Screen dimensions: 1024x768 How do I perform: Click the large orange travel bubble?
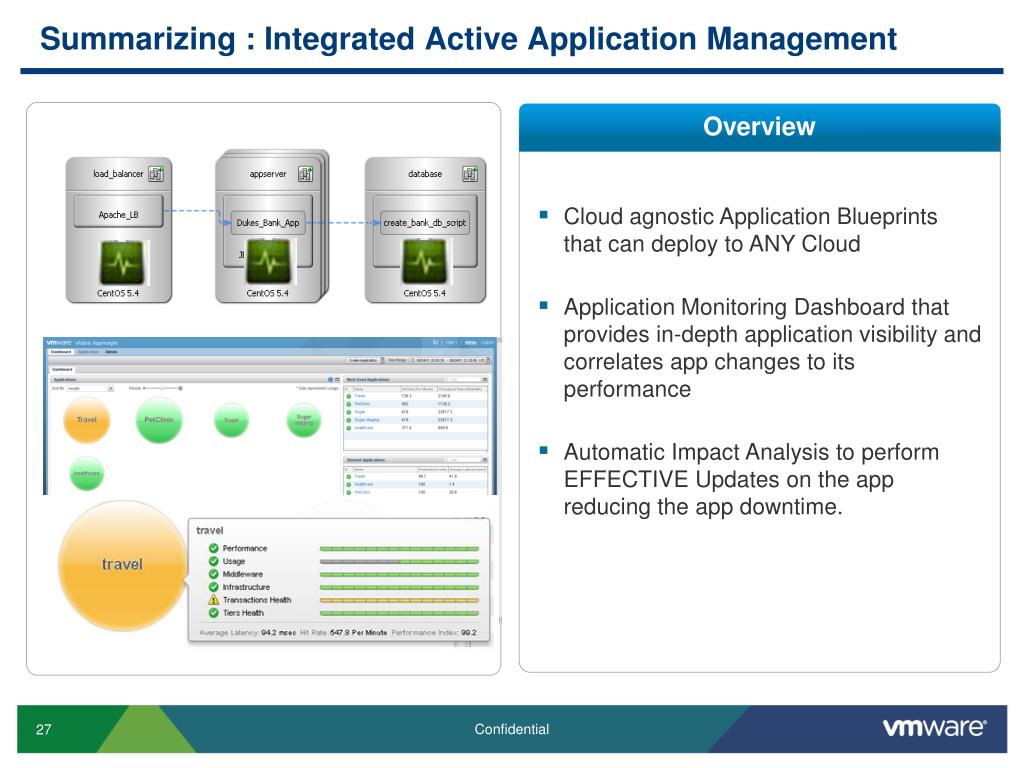[x=122, y=565]
